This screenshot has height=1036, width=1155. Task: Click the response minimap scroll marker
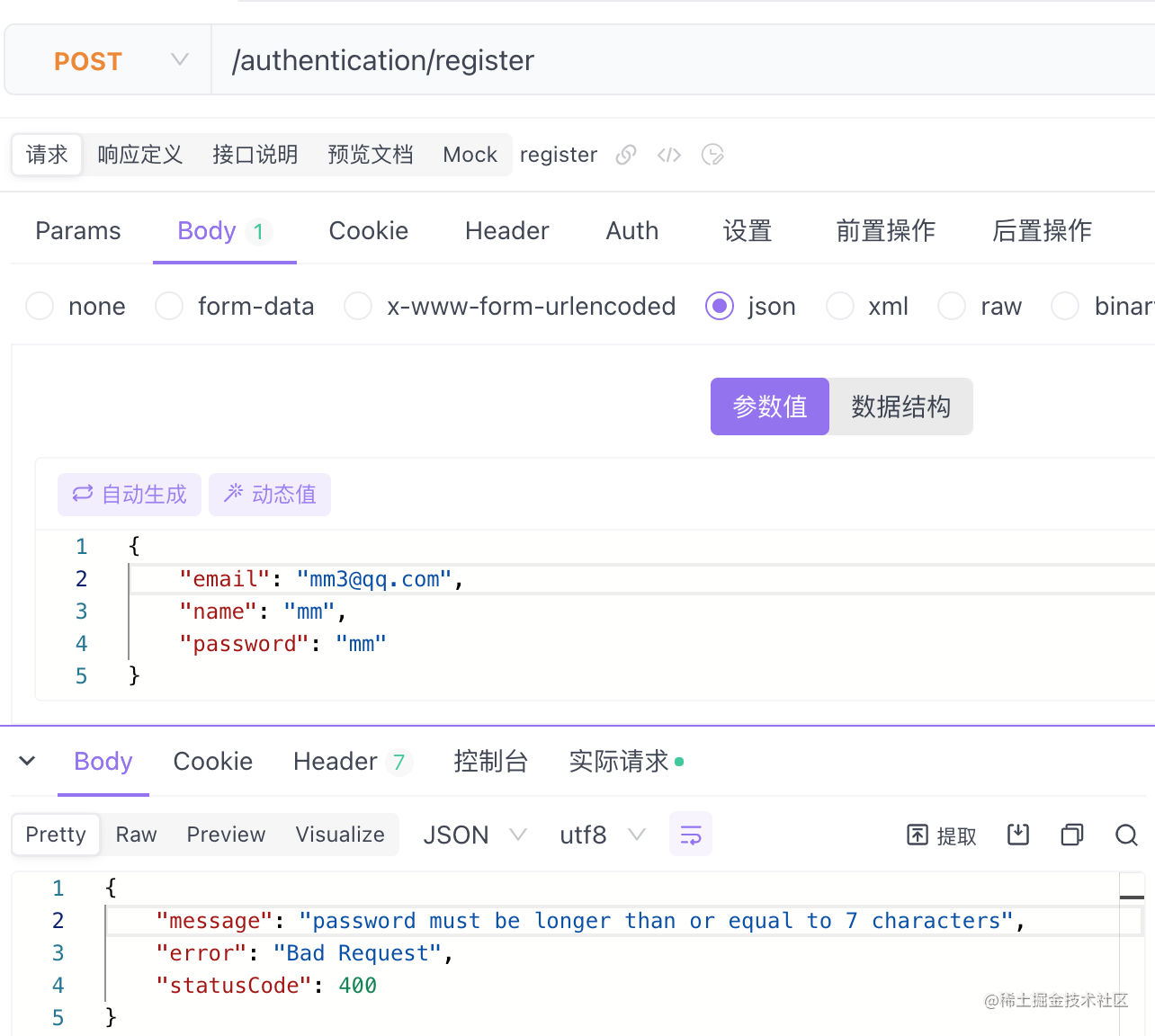[1132, 898]
